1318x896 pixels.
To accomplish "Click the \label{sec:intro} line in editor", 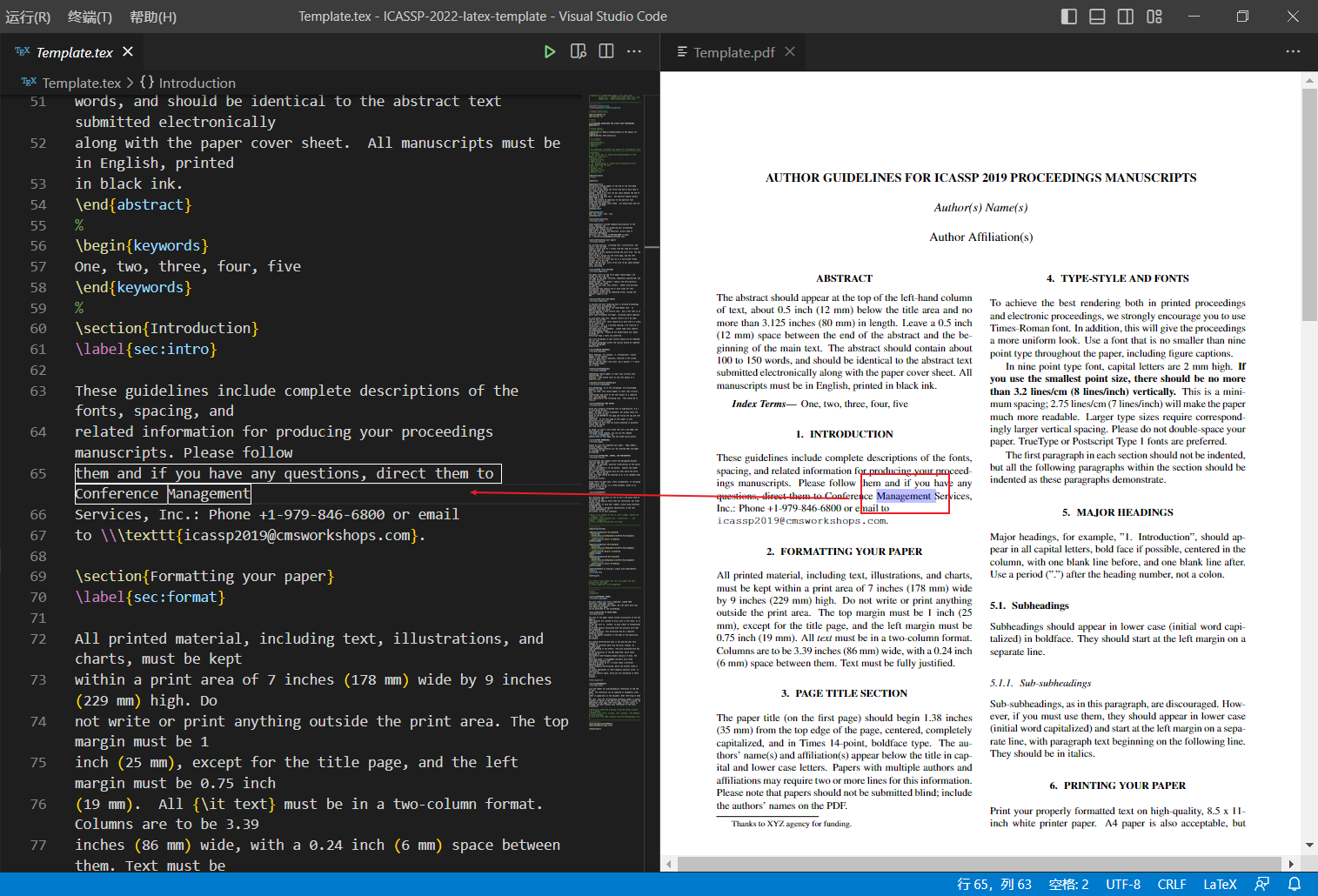I will [146, 349].
